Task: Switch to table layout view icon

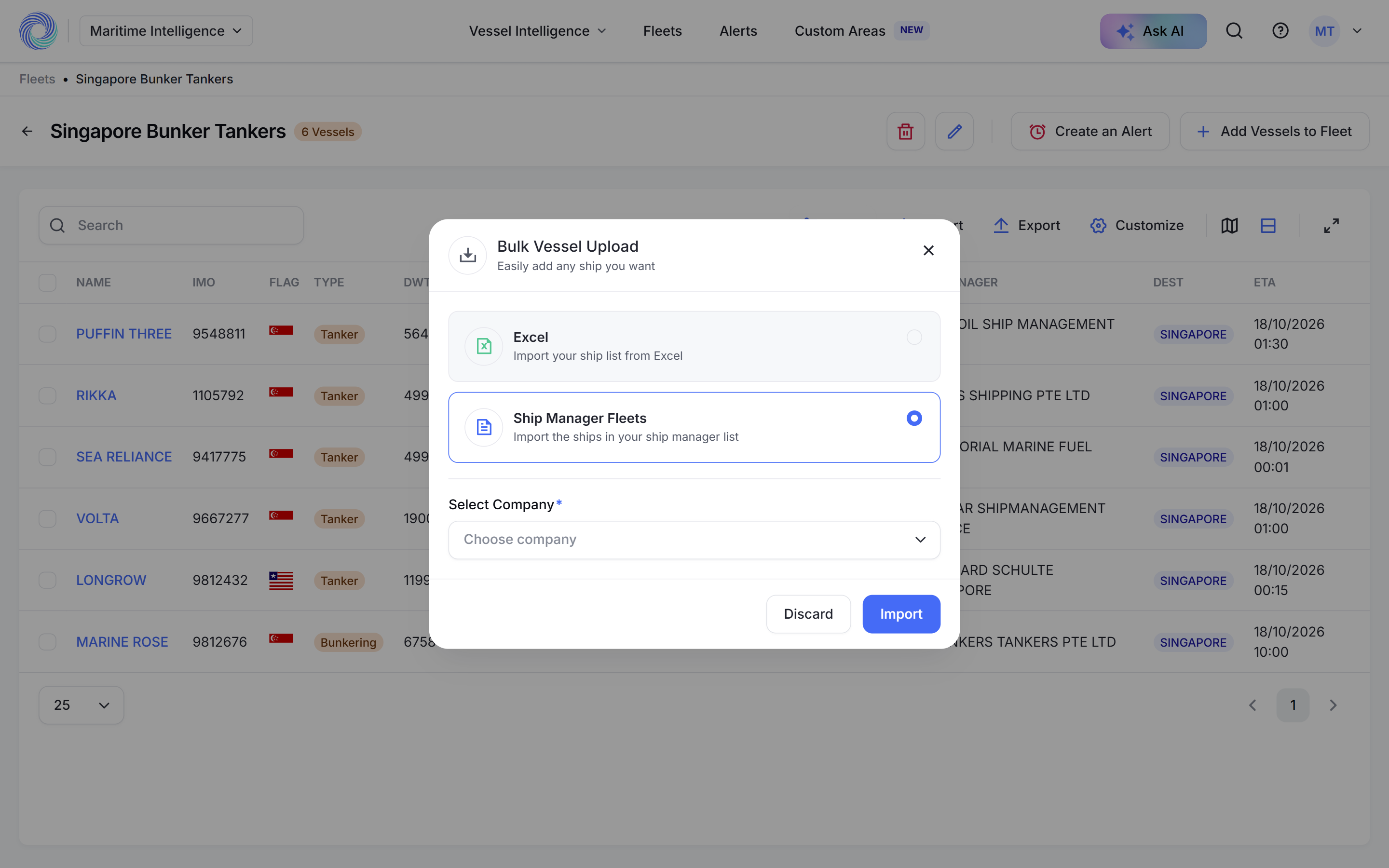Action: 1268,226
